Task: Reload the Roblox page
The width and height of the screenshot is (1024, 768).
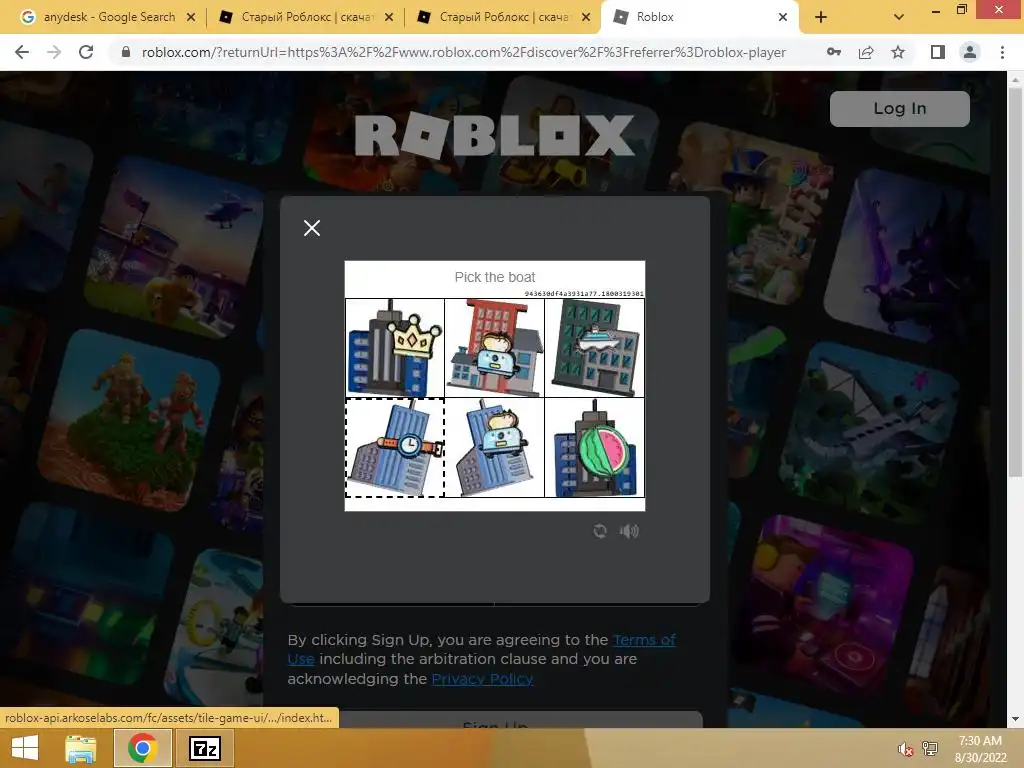Action: (86, 52)
